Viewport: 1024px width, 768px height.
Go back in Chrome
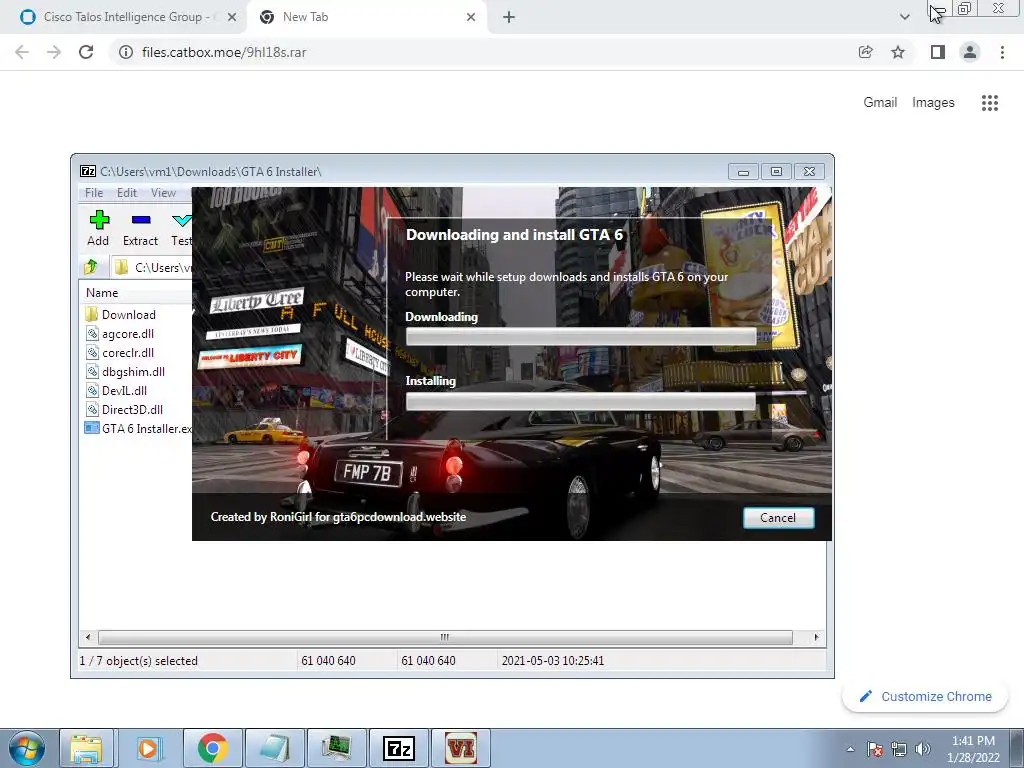tap(22, 52)
